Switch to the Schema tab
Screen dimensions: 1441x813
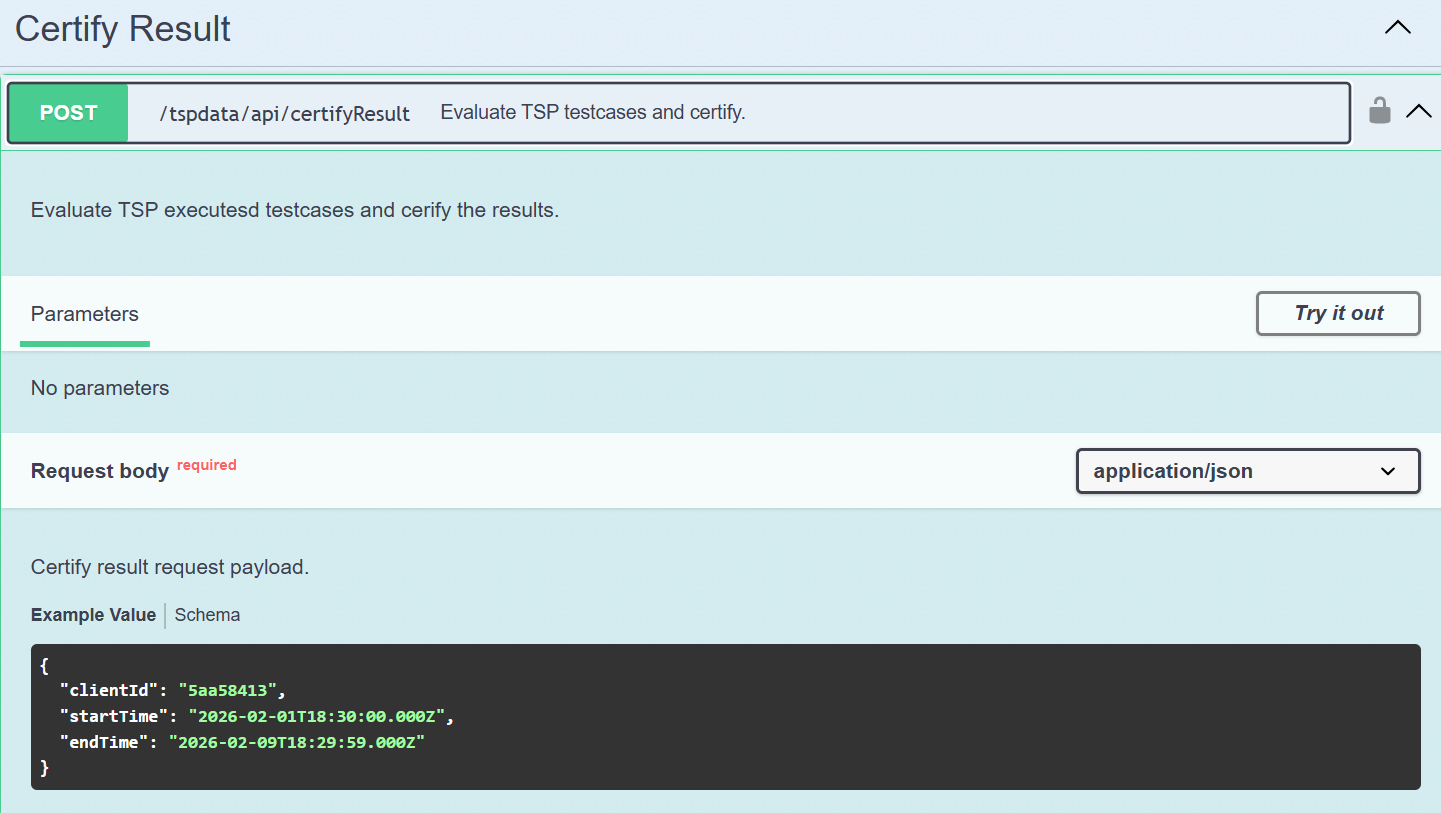click(207, 615)
